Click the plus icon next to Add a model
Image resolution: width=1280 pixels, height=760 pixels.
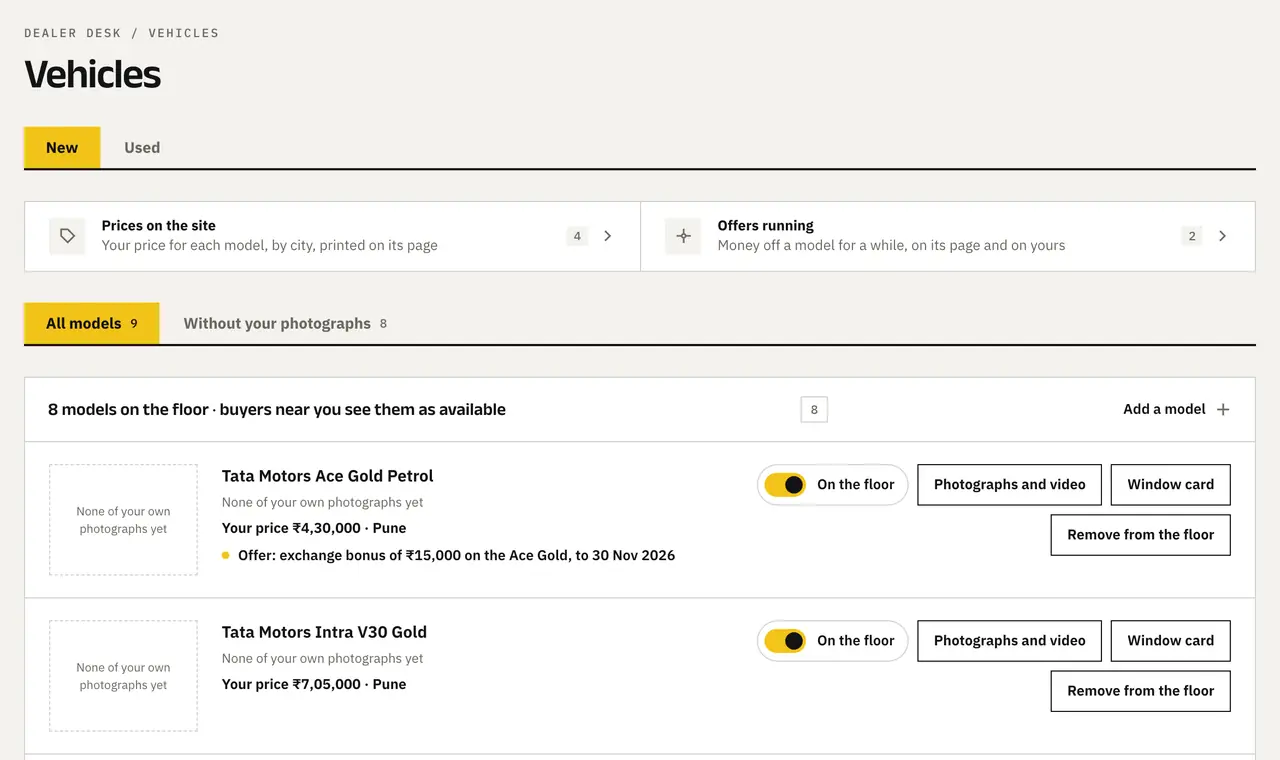point(1223,409)
